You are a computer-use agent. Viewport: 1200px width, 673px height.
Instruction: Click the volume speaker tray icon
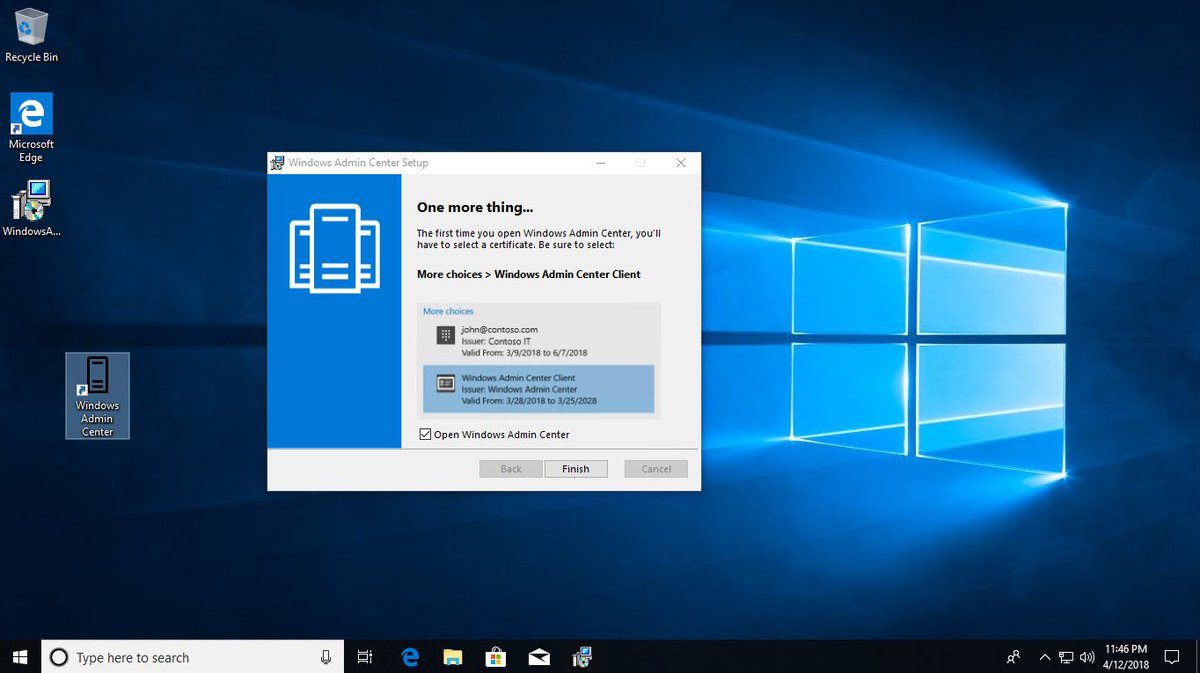tap(1088, 657)
